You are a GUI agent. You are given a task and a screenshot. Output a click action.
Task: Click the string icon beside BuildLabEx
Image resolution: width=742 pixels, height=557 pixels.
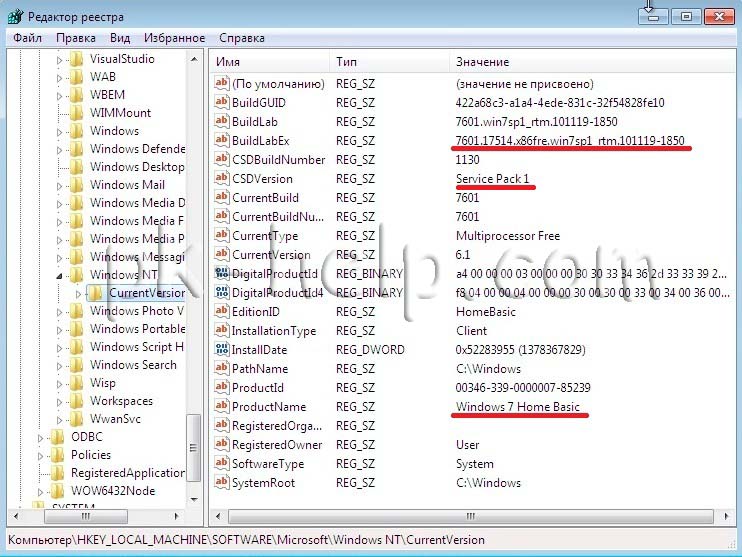(221, 140)
